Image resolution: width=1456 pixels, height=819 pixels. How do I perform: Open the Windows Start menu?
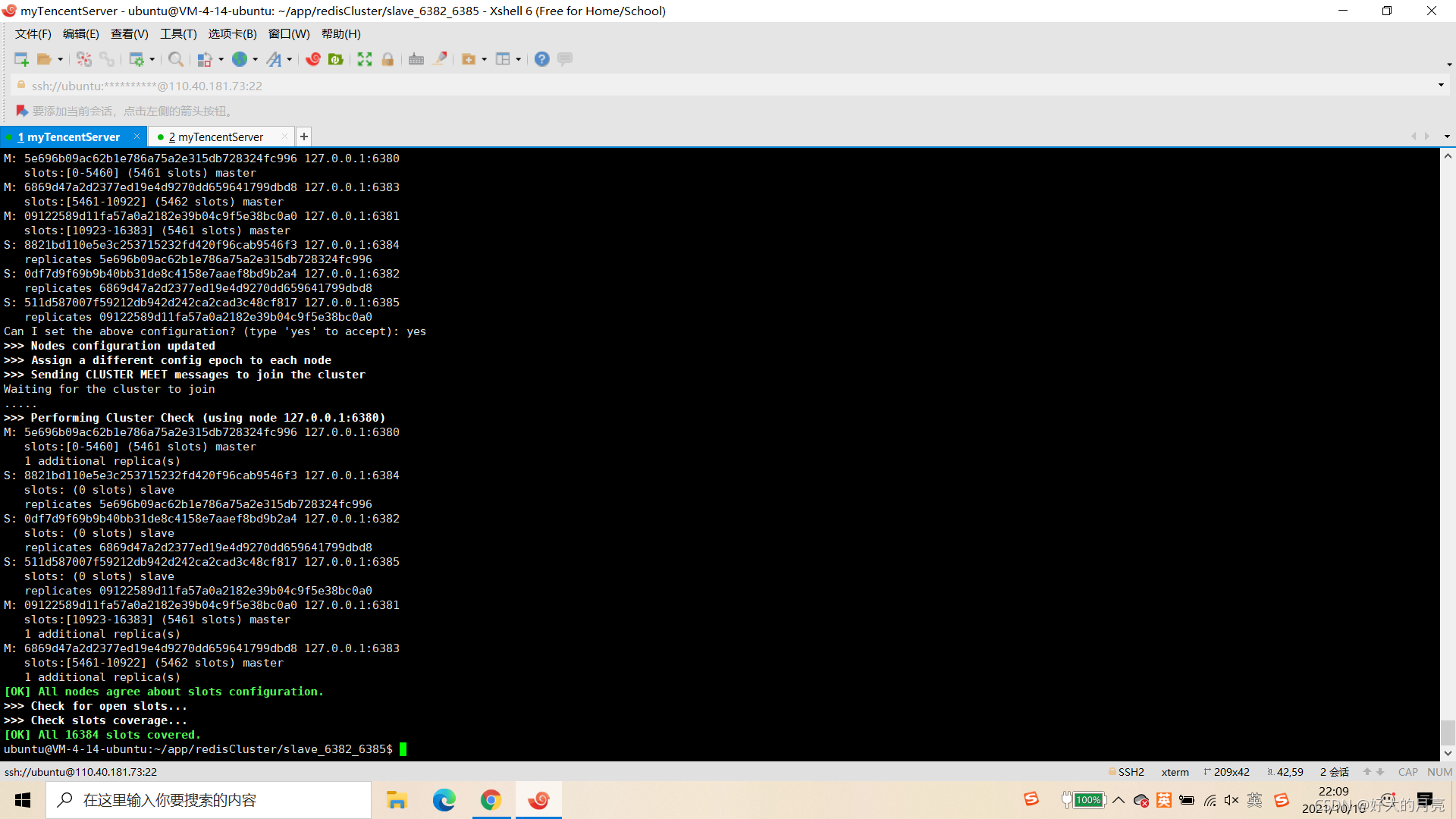[23, 800]
